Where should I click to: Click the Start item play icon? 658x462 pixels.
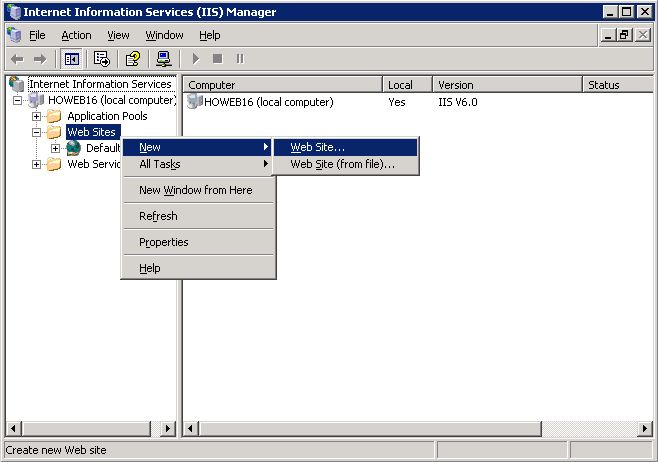(196, 59)
